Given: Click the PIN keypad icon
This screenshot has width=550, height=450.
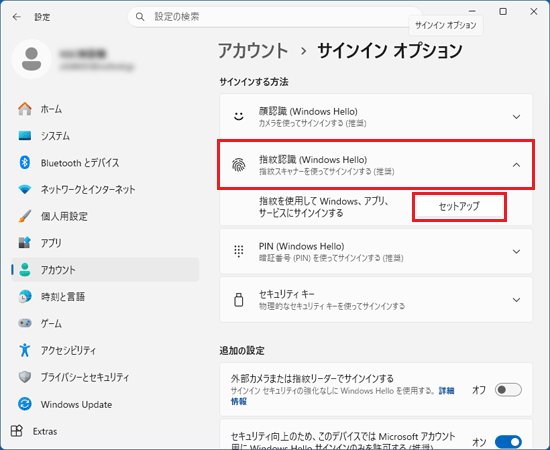Looking at the screenshot, I should click(x=239, y=251).
